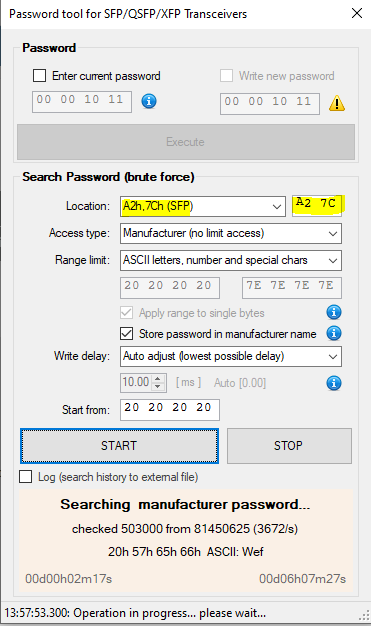Click the Start from hex field
Screen dimensions: 371x626
(170, 410)
